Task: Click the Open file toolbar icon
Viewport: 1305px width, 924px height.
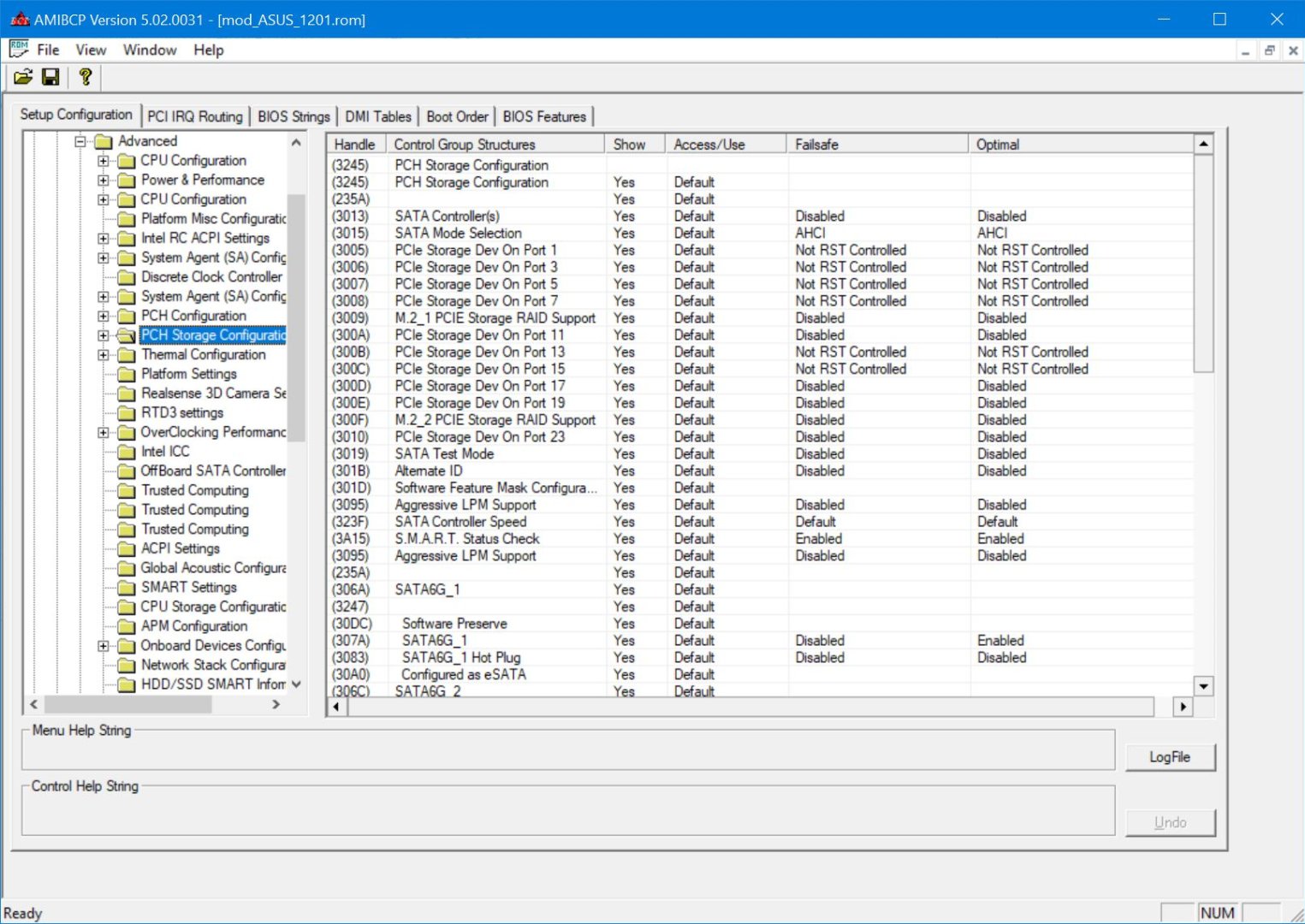Action: [23, 77]
